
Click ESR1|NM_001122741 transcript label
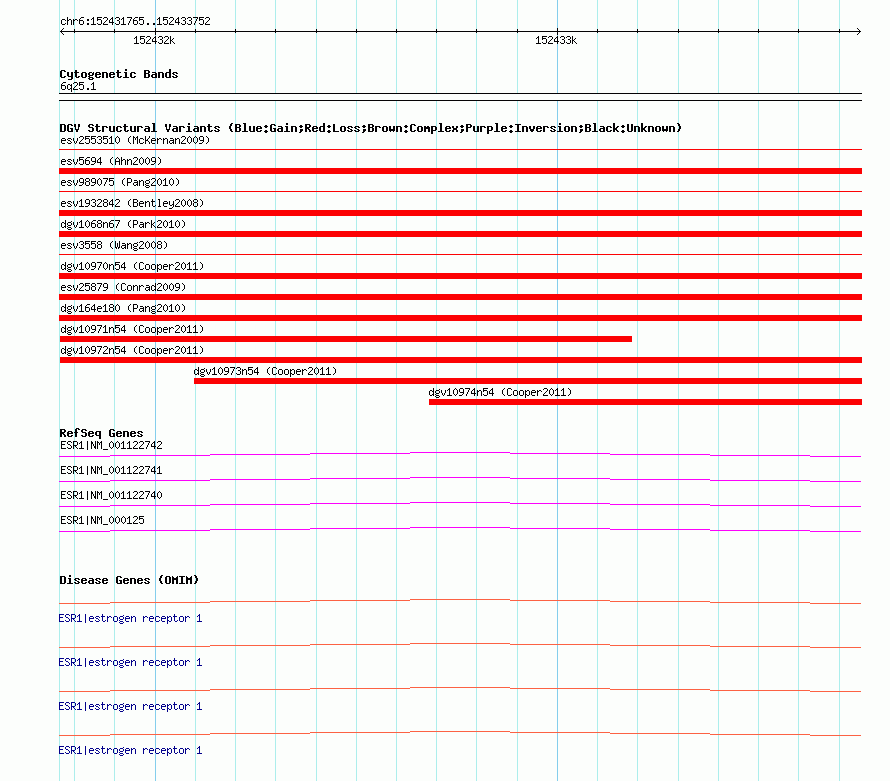pos(111,471)
